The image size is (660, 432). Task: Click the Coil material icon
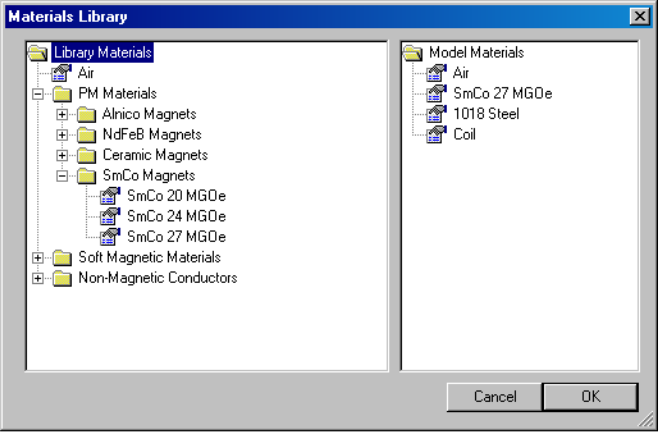click(437, 134)
